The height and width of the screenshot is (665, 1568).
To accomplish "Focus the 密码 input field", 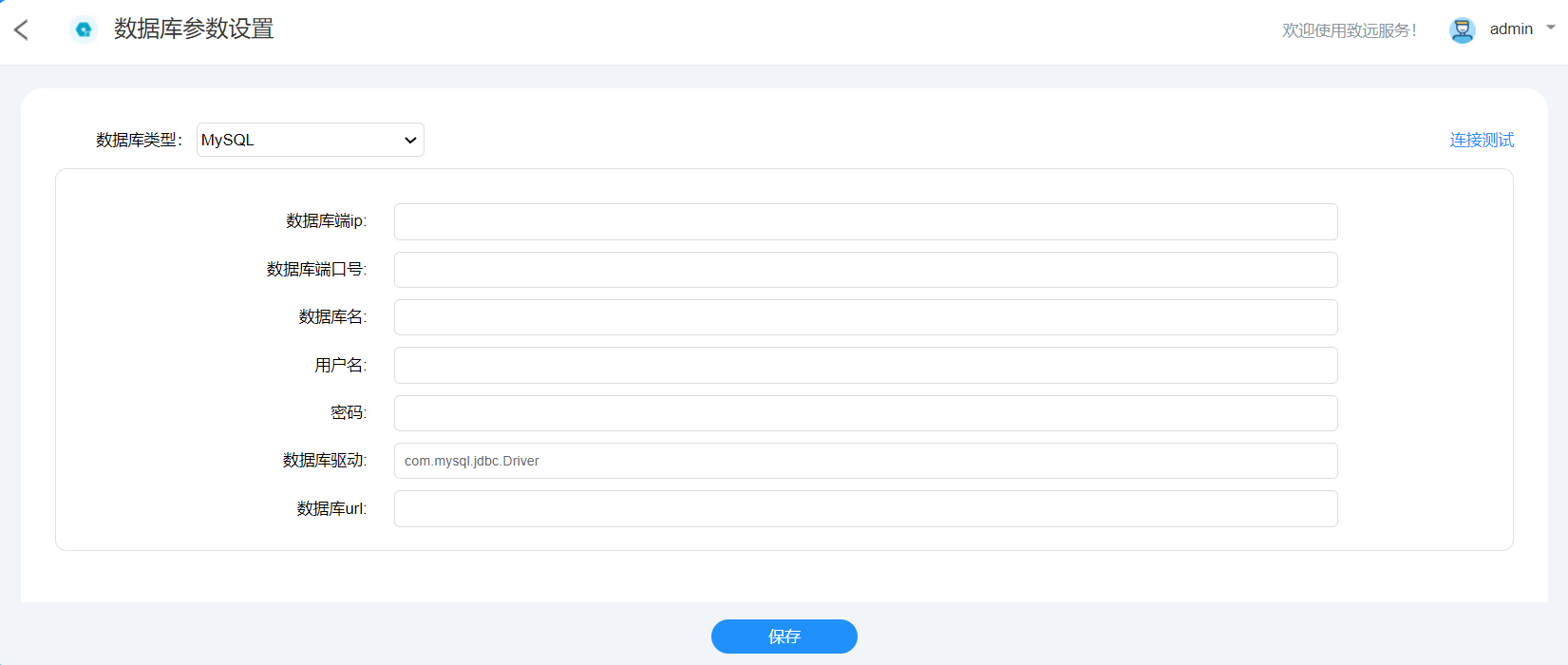I will [x=865, y=413].
